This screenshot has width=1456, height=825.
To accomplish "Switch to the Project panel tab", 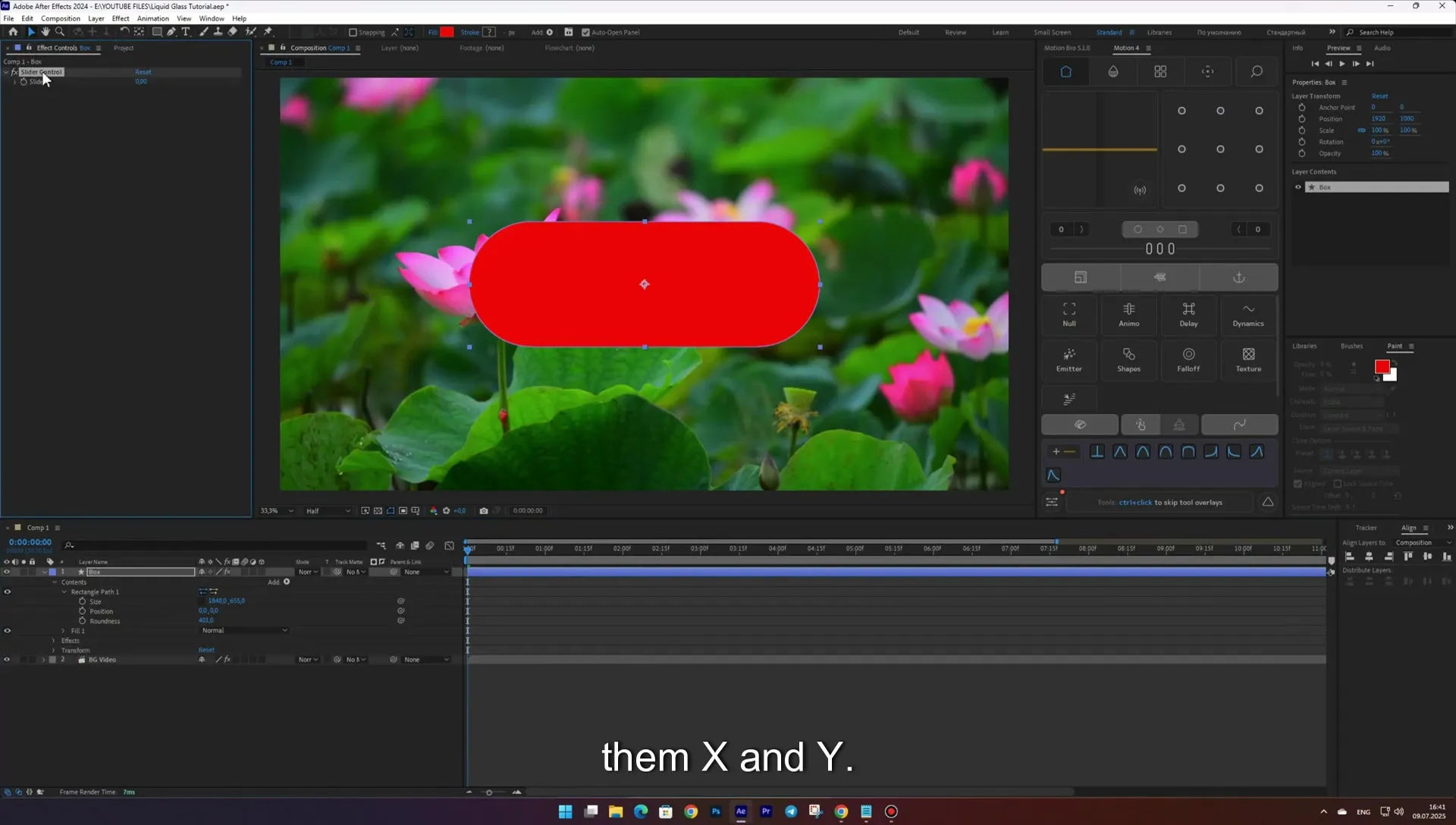I will point(124,48).
